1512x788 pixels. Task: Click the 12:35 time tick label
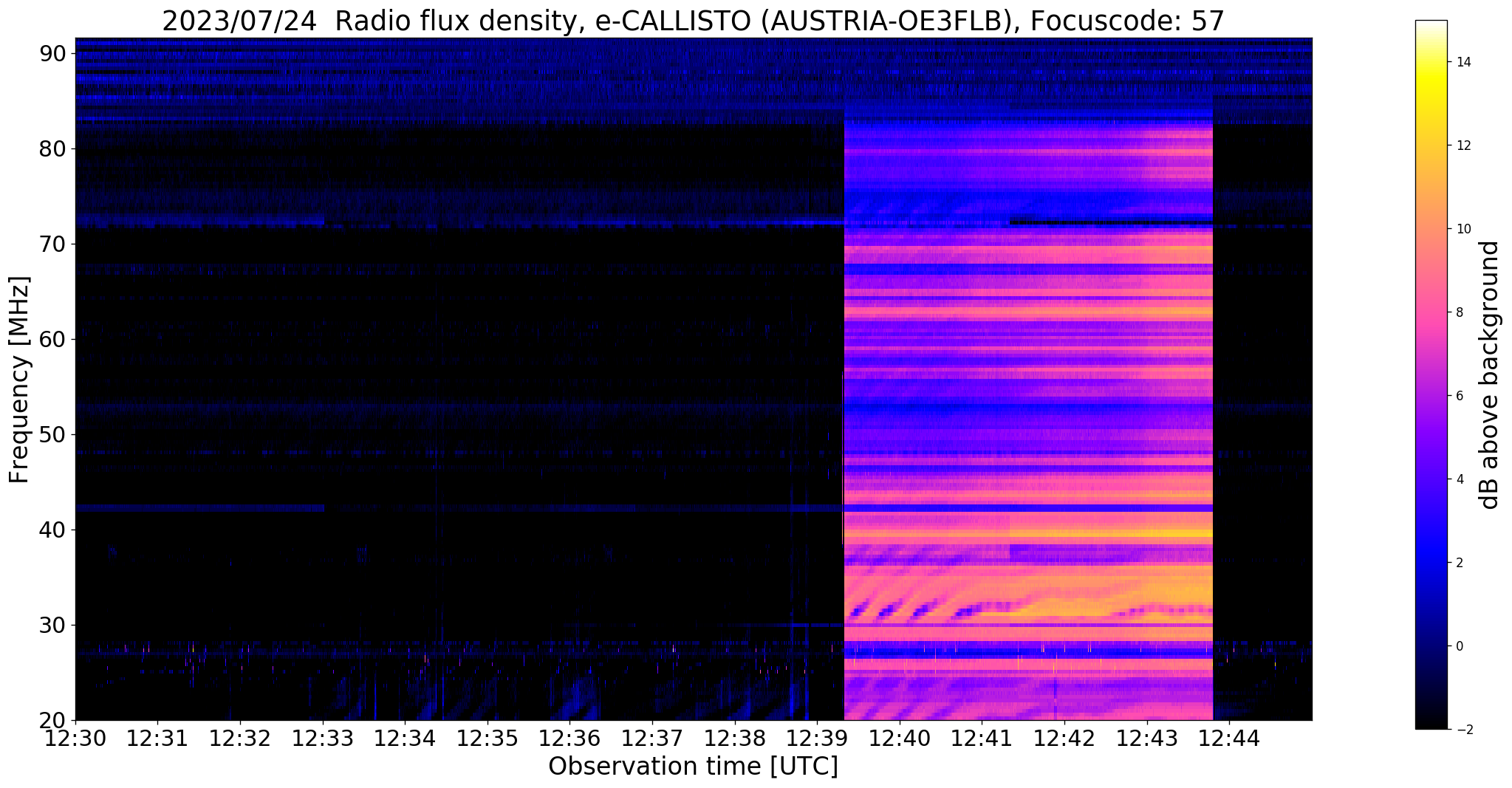tap(488, 738)
